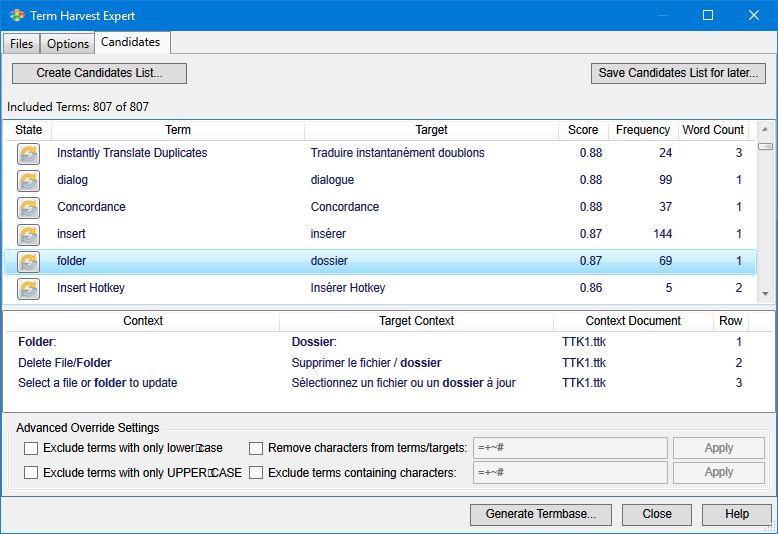Maximize the Term Harvest Expert window
778x534 pixels.
(708, 15)
